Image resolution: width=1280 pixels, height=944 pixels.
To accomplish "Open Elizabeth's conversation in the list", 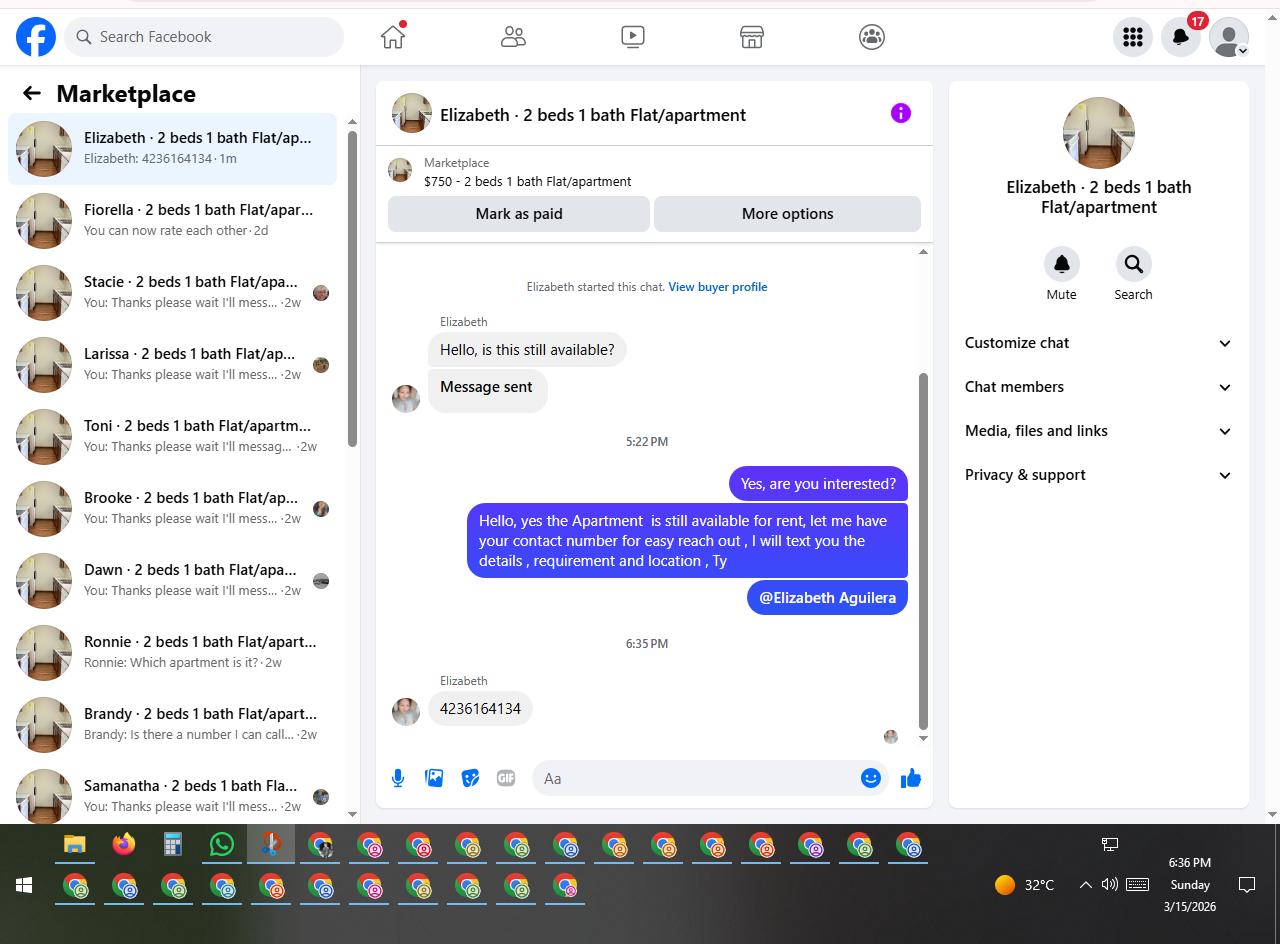I will (172, 149).
